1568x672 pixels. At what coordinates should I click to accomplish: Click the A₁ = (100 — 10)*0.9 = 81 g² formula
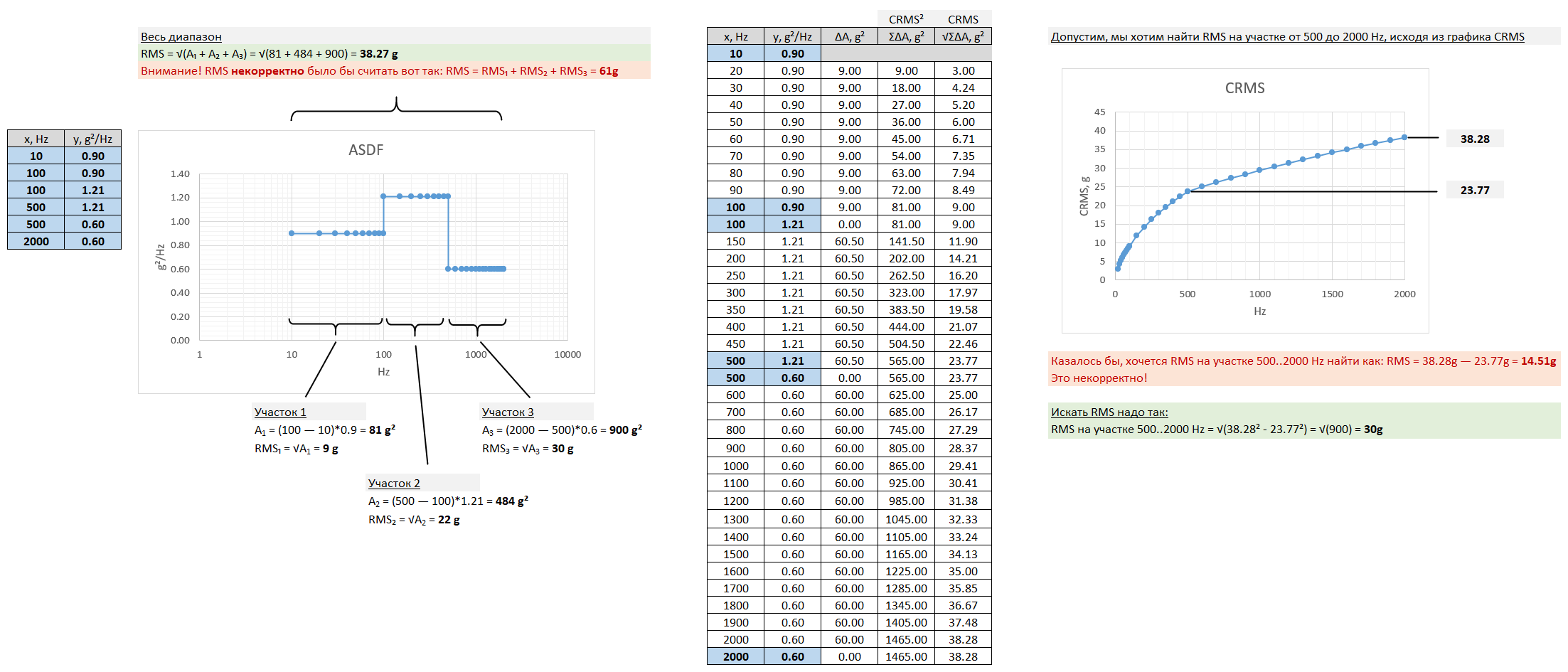click(325, 430)
